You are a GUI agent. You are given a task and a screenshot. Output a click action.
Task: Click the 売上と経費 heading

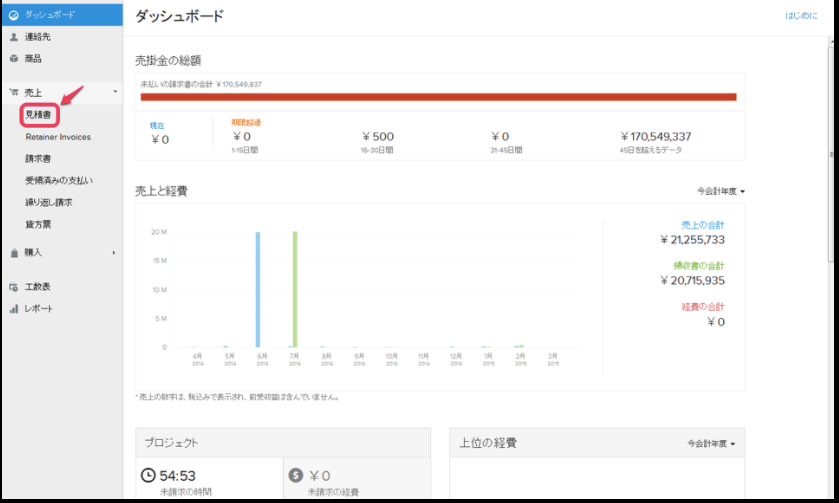pos(161,191)
